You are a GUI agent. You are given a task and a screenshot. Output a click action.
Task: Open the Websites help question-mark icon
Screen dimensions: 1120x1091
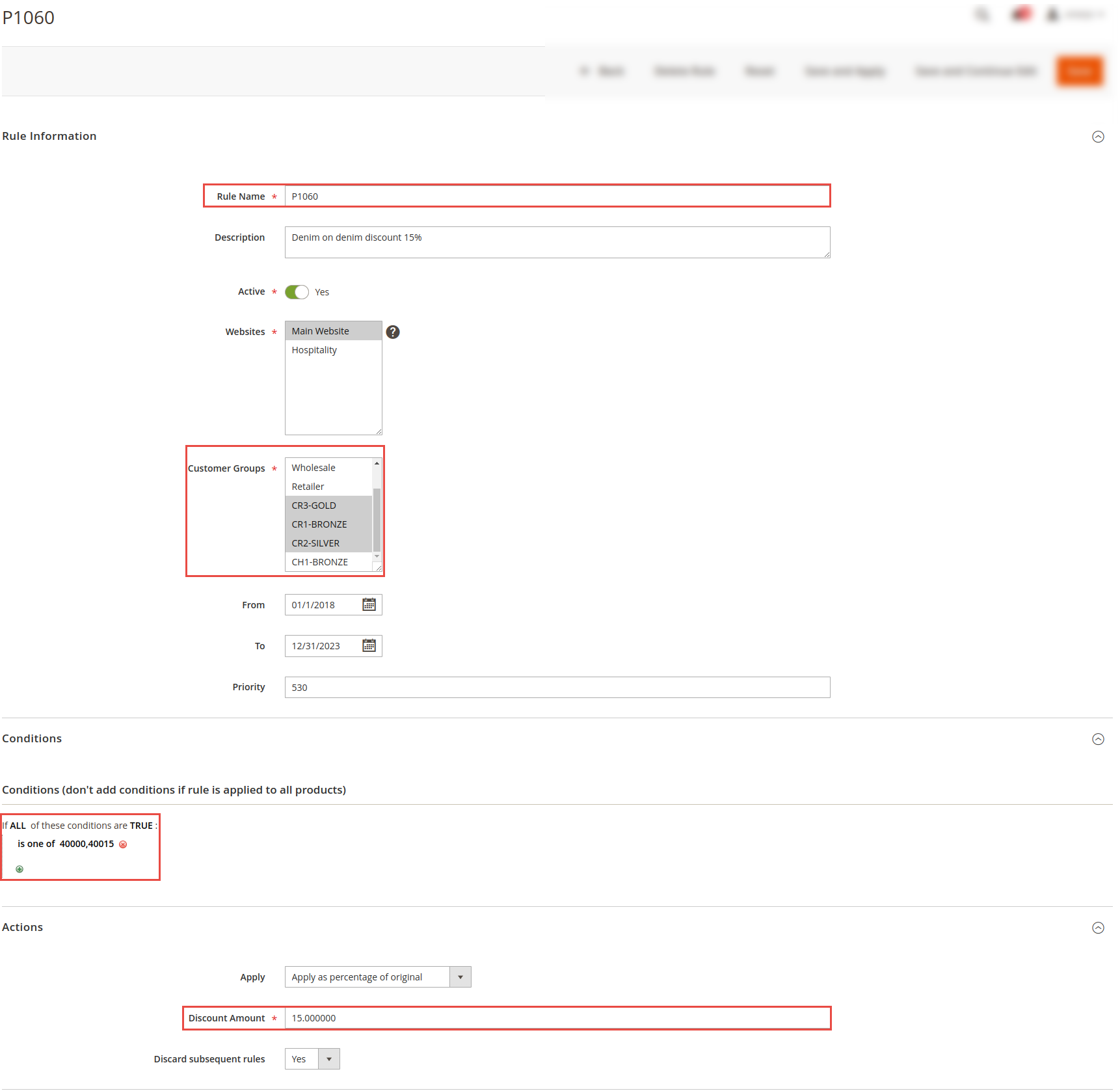tap(393, 332)
